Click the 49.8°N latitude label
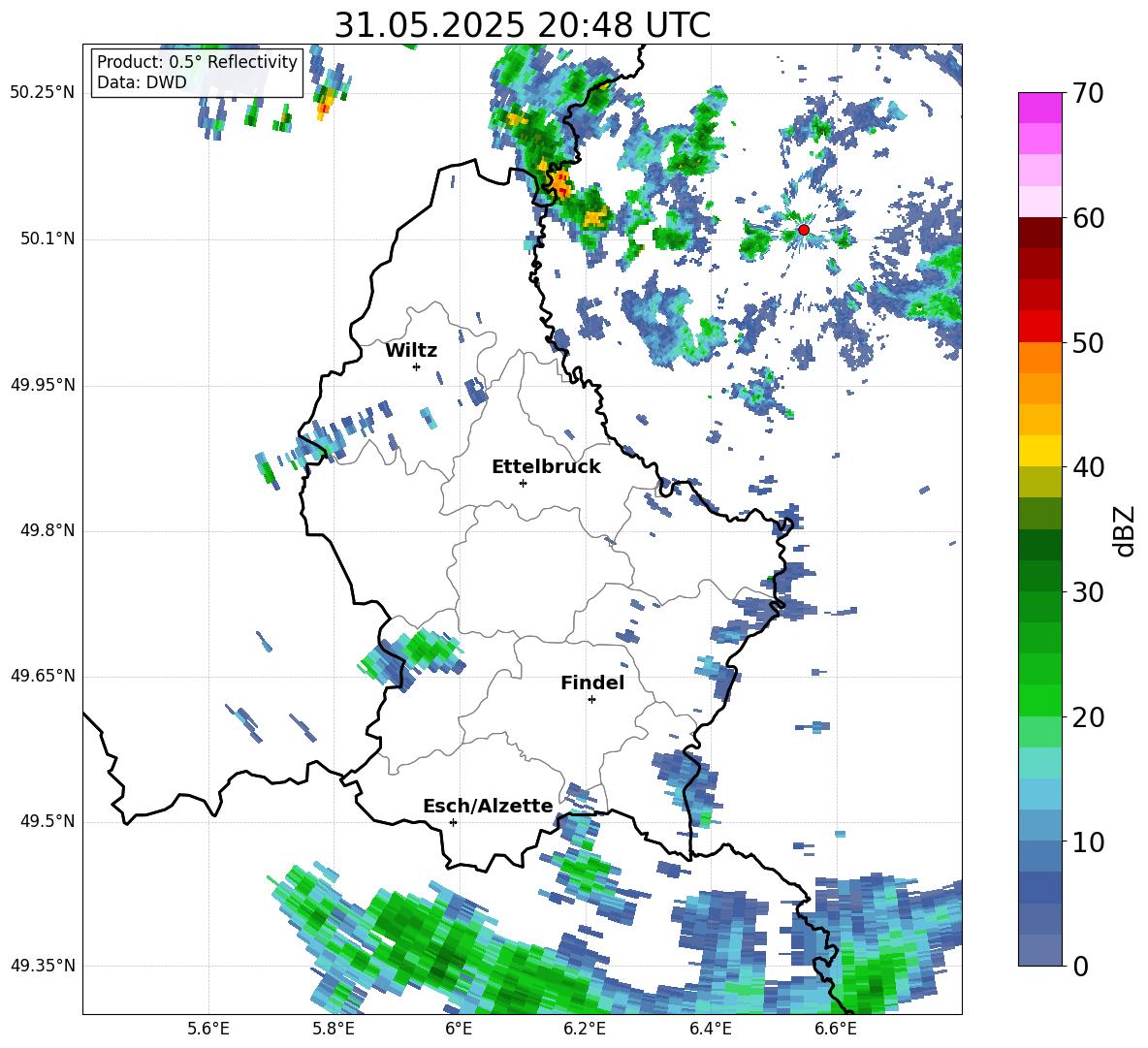The image size is (1148, 1048). 48,530
